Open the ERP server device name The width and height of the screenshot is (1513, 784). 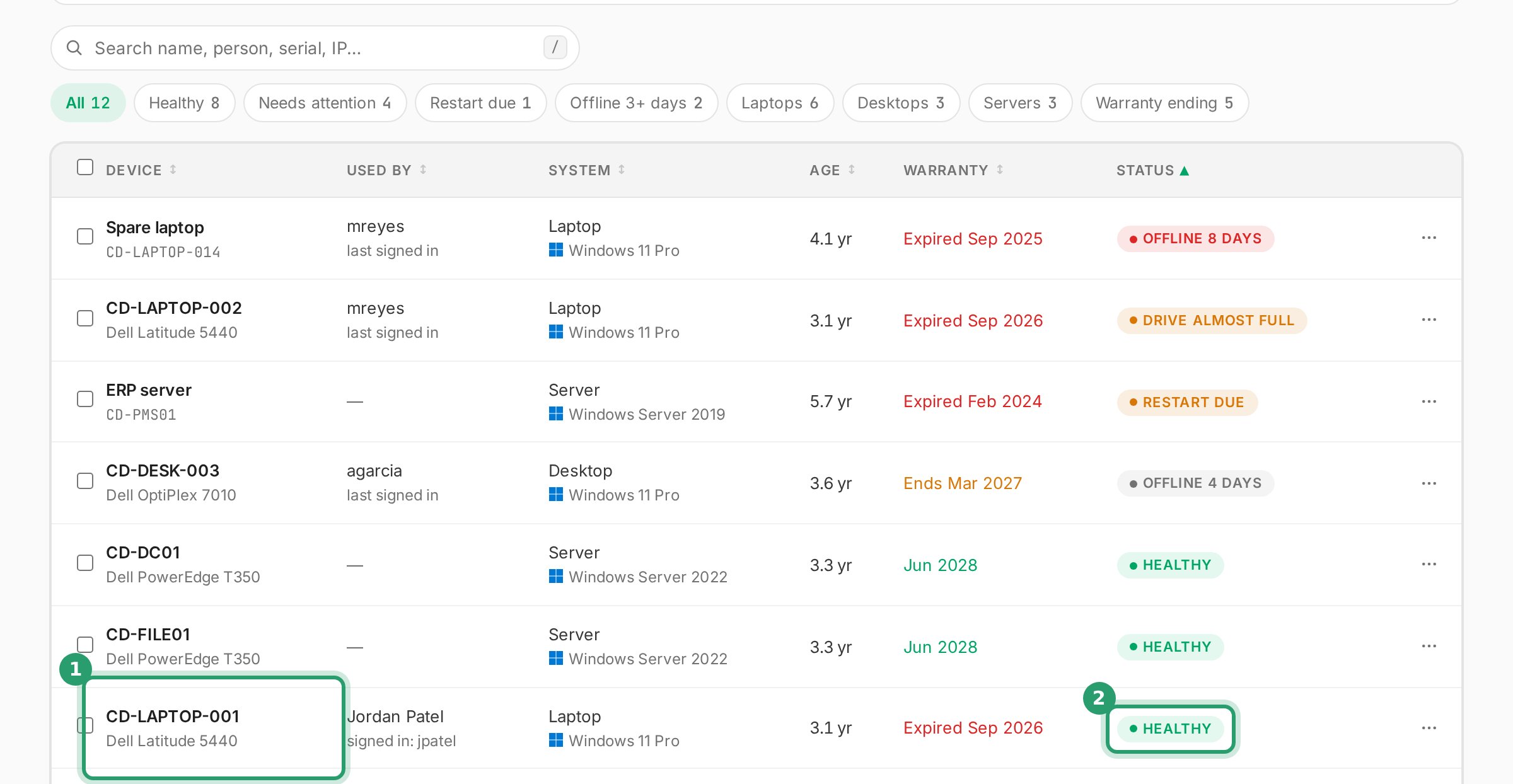149,389
